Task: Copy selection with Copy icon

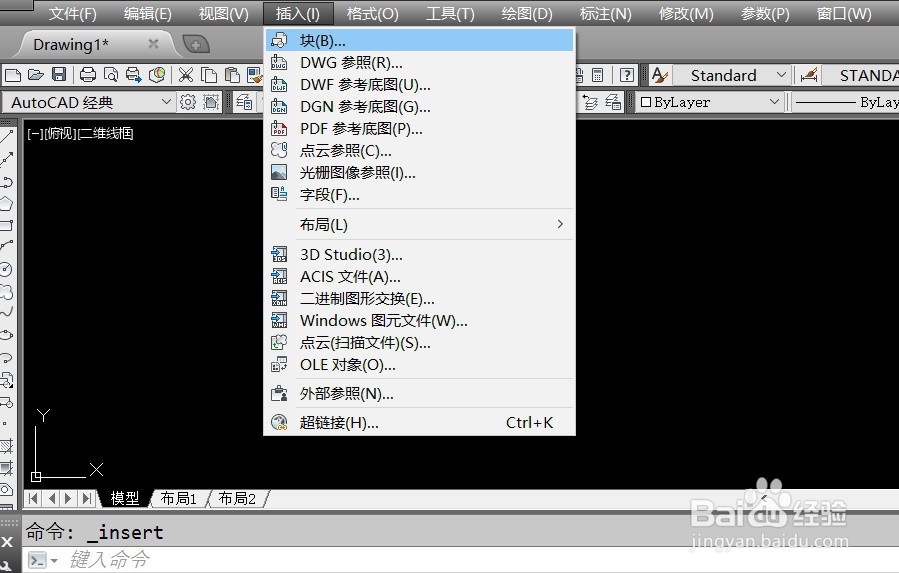Action: [x=209, y=75]
